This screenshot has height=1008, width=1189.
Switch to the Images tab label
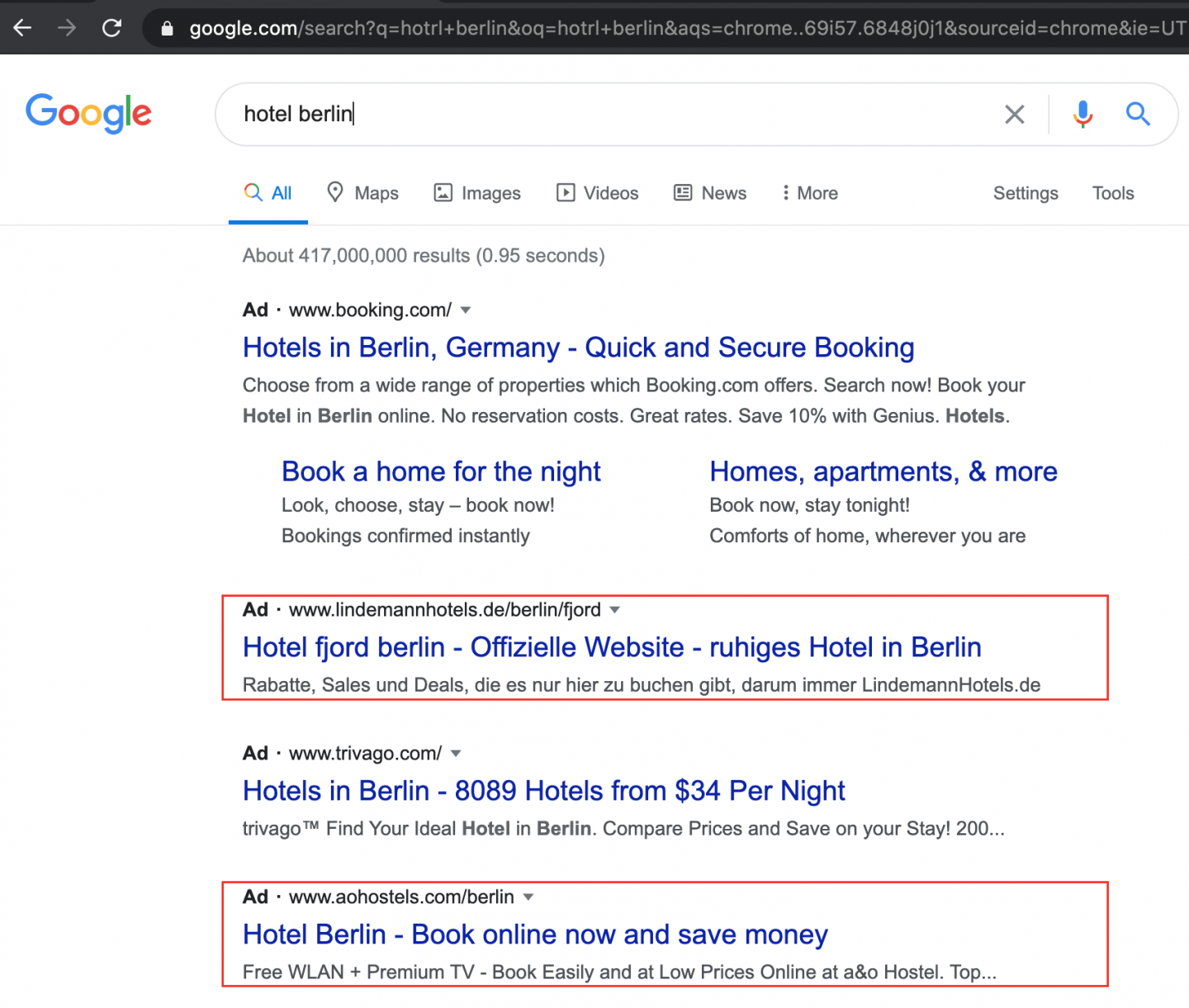point(491,193)
